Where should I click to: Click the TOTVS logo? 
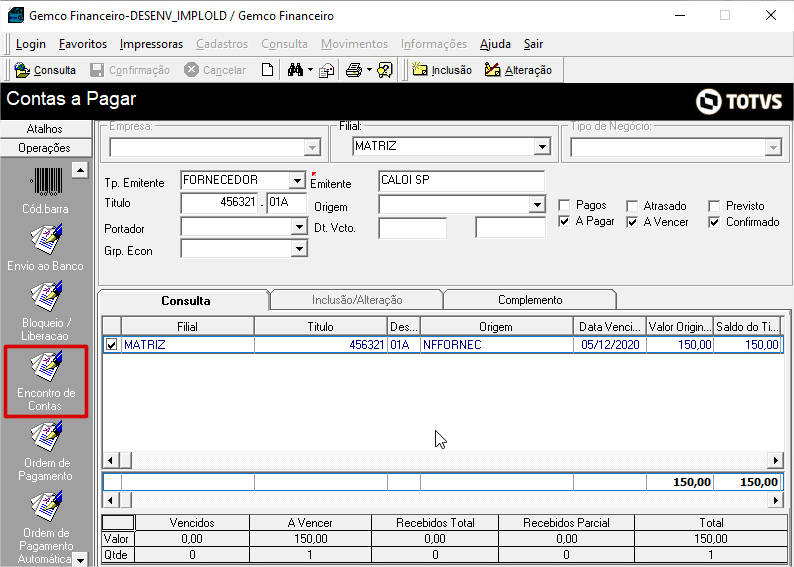(739, 101)
